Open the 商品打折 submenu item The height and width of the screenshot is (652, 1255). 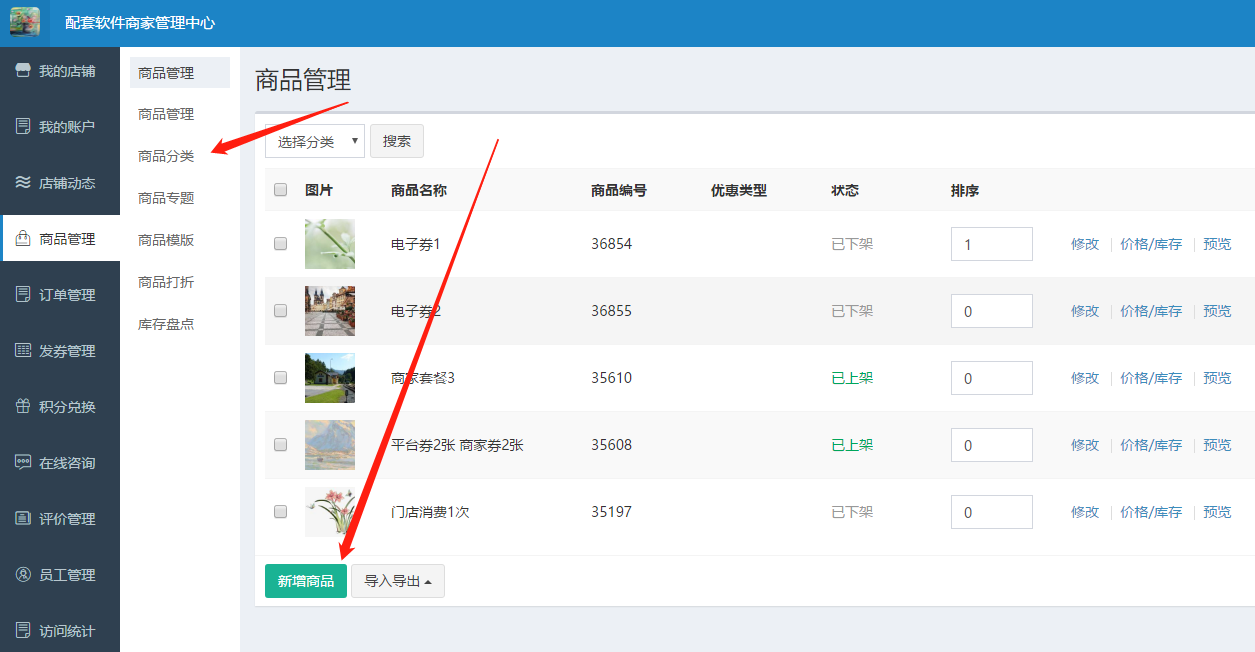coord(166,282)
